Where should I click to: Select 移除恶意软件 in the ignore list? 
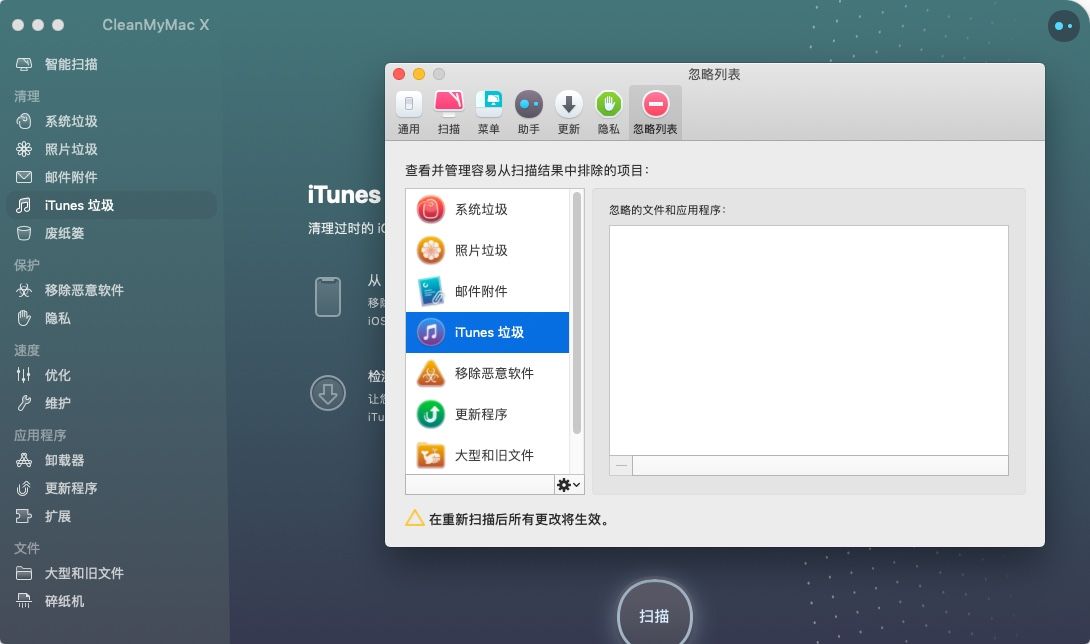tap(487, 373)
